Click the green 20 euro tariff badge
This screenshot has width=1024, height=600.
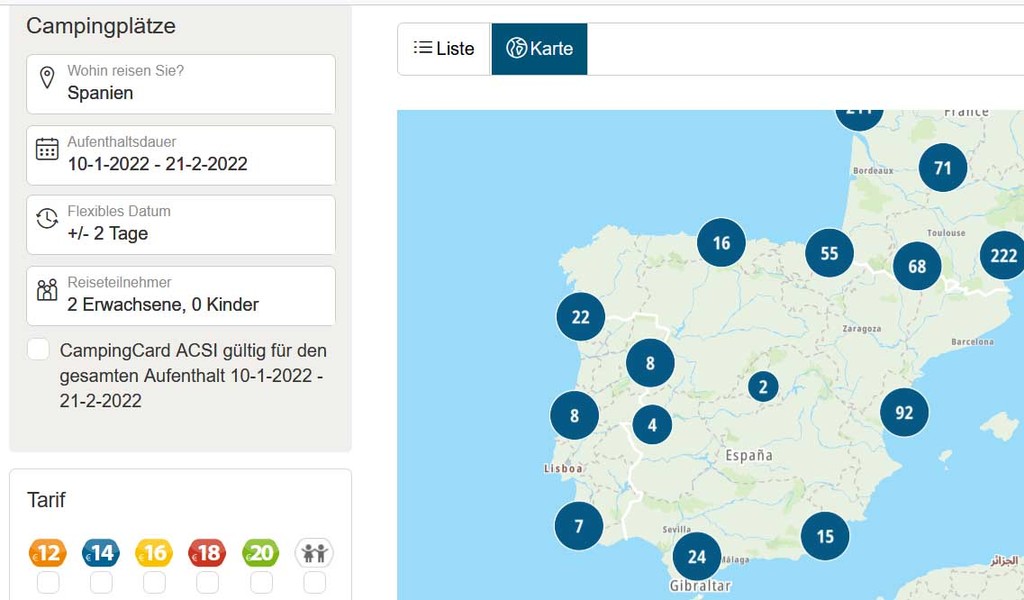(261, 553)
